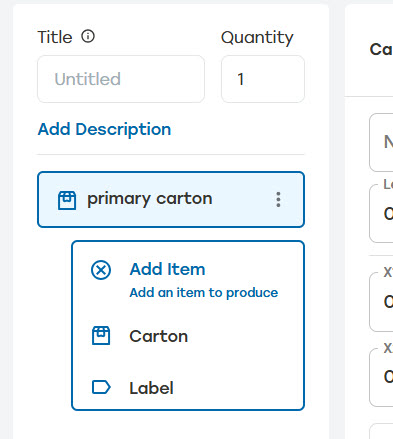Click the Quantity input showing 1
Viewport: 393px width, 439px height.
tap(263, 79)
